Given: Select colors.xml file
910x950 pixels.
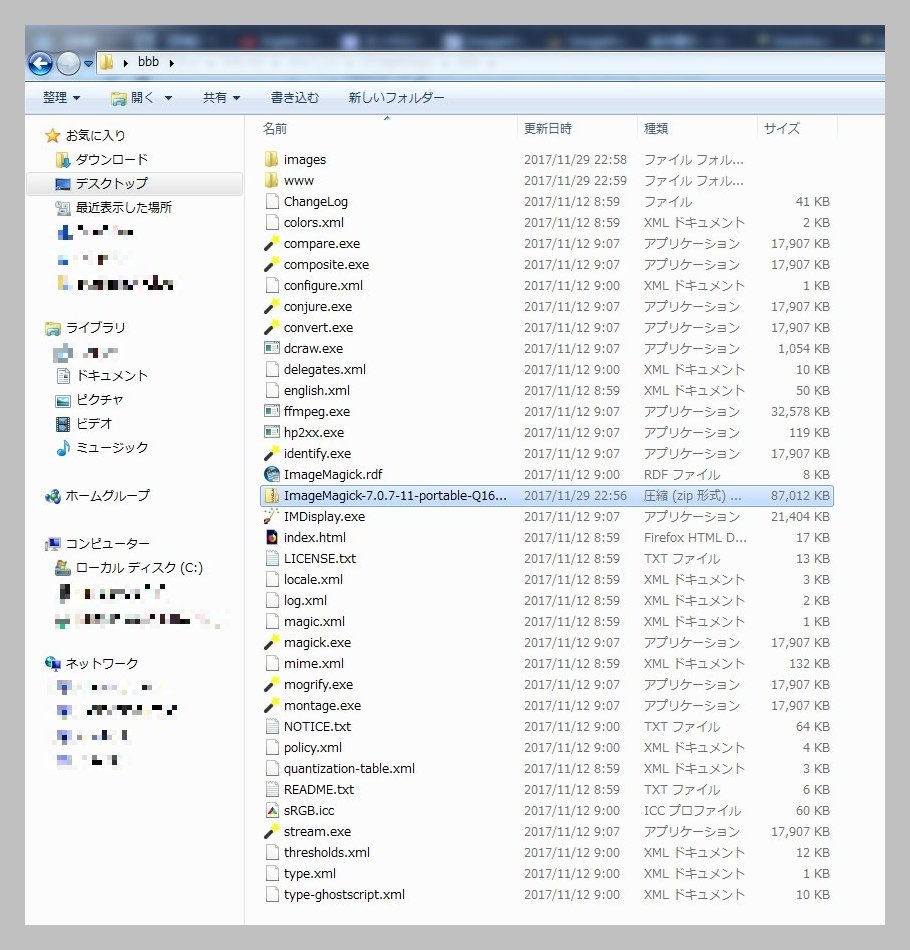Looking at the screenshot, I should coord(313,222).
